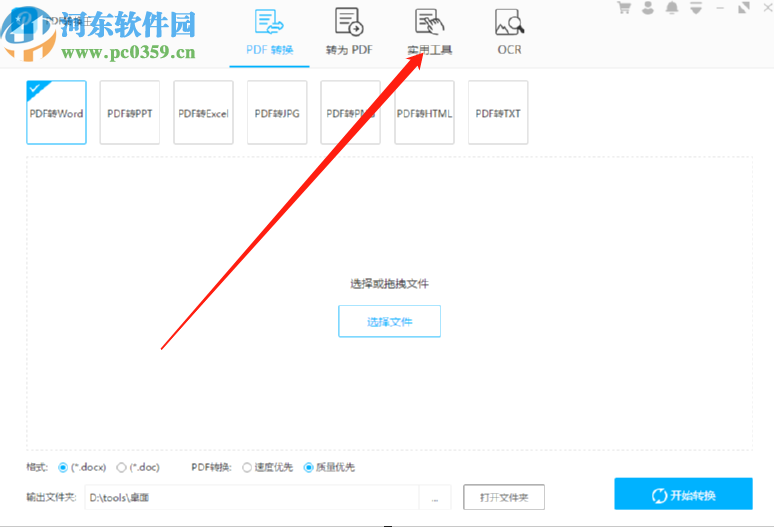The image size is (774, 527).
Task: Click the 选择文件 button
Action: [x=389, y=321]
